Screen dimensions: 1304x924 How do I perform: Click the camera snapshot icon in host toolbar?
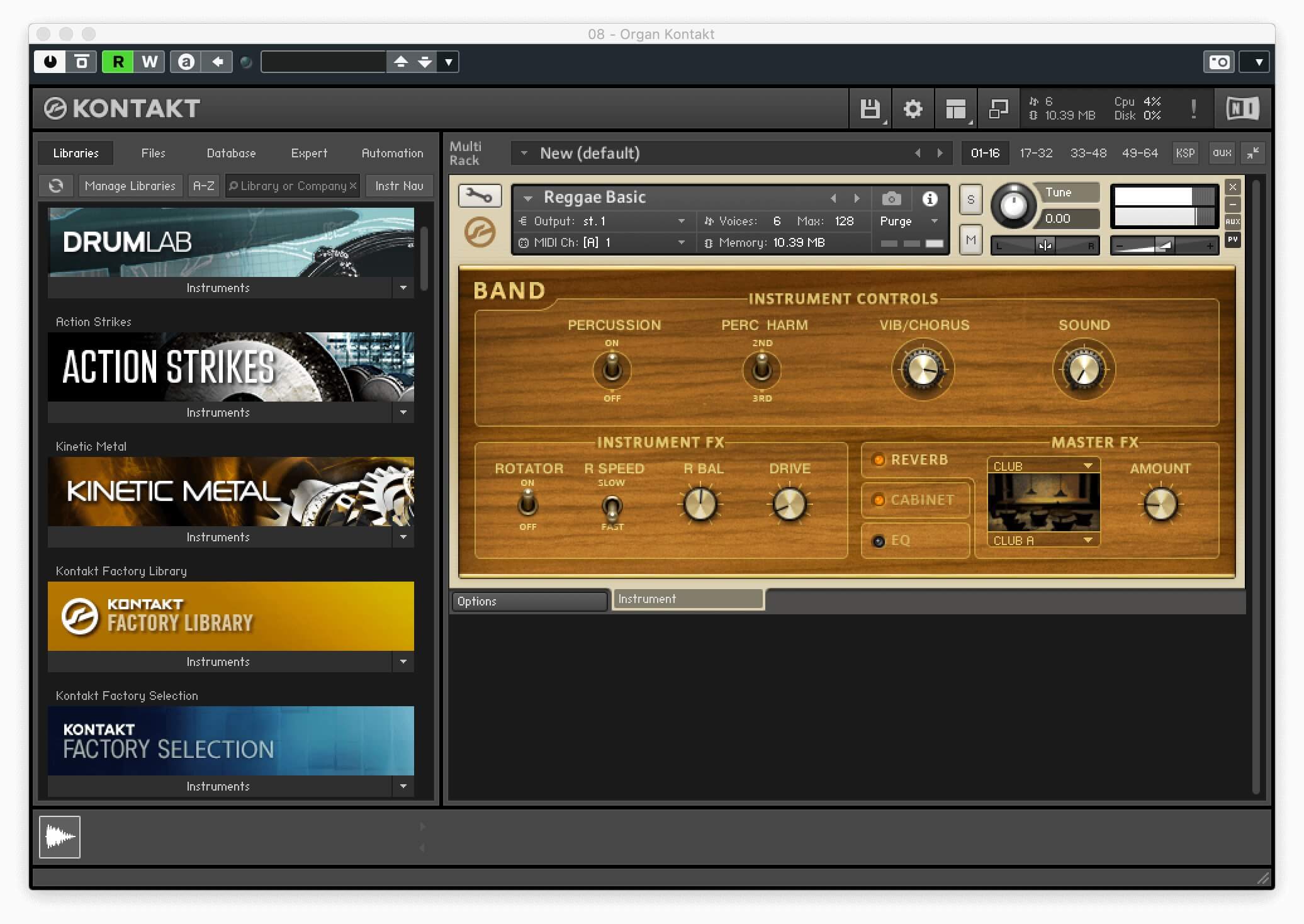(1219, 62)
